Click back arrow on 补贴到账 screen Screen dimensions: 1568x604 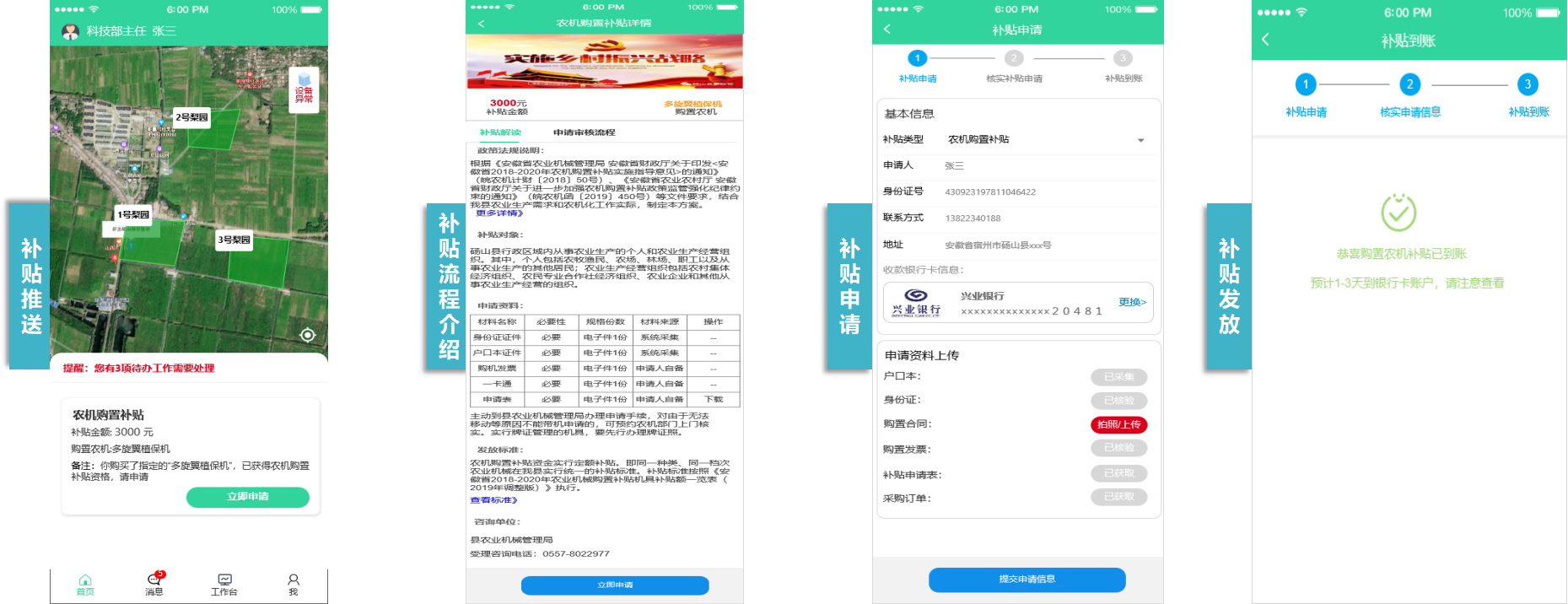pos(1265,40)
